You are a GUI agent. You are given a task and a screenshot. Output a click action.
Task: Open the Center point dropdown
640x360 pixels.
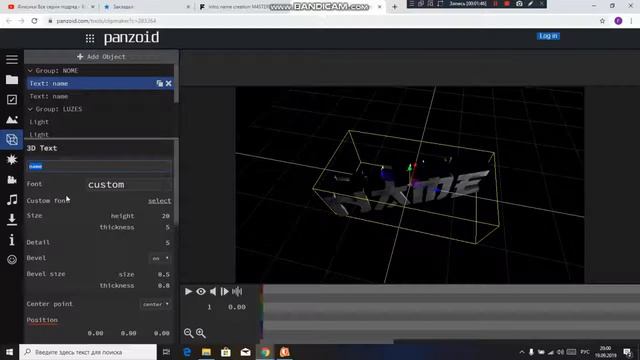pos(156,304)
